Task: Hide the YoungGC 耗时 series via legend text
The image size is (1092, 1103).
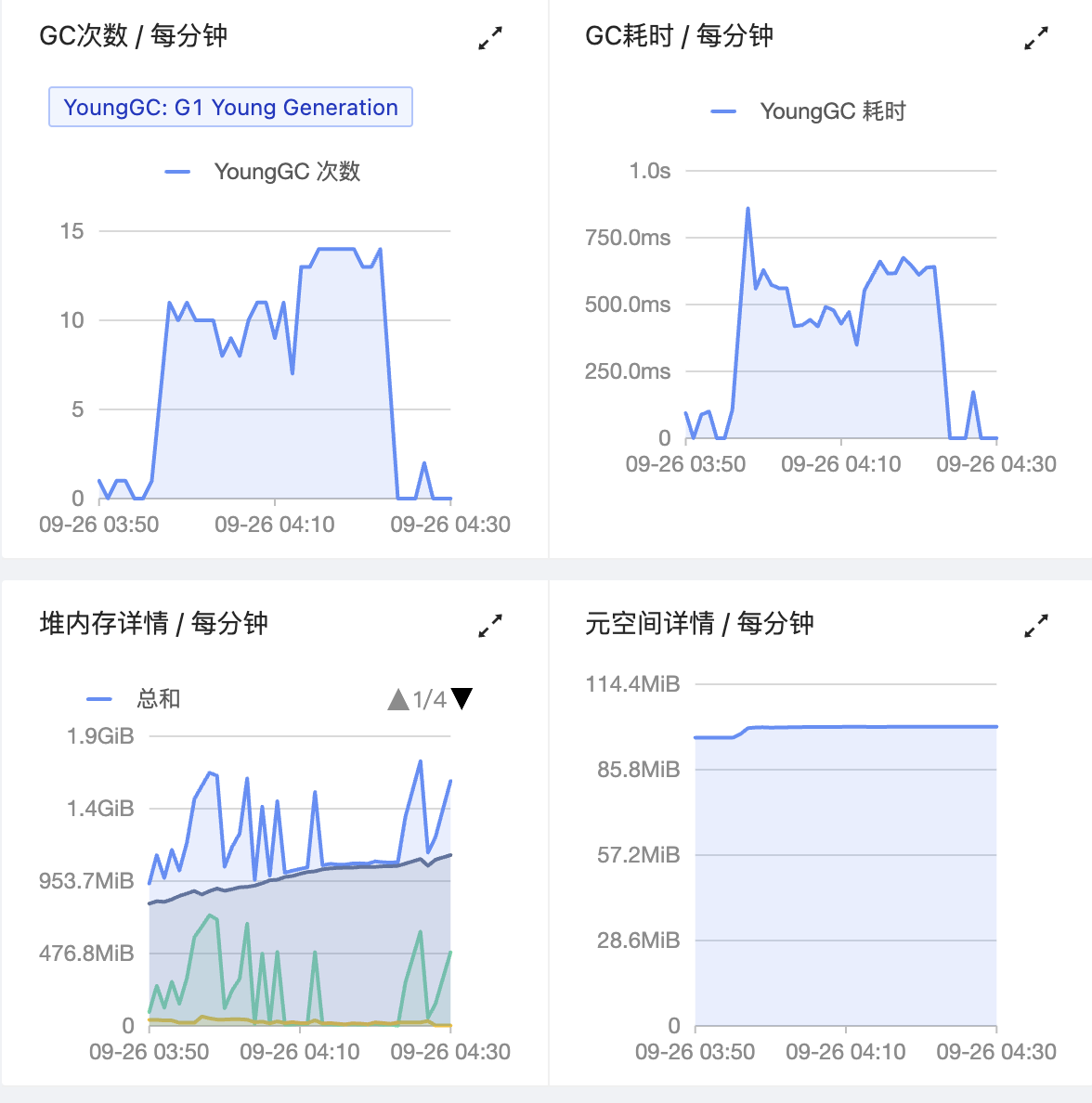Action: pos(833,111)
